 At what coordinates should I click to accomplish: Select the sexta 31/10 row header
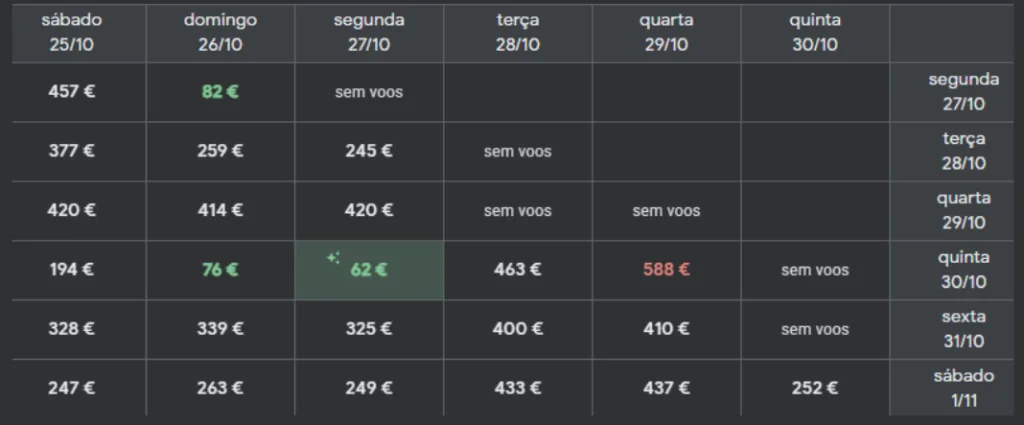[963, 329]
